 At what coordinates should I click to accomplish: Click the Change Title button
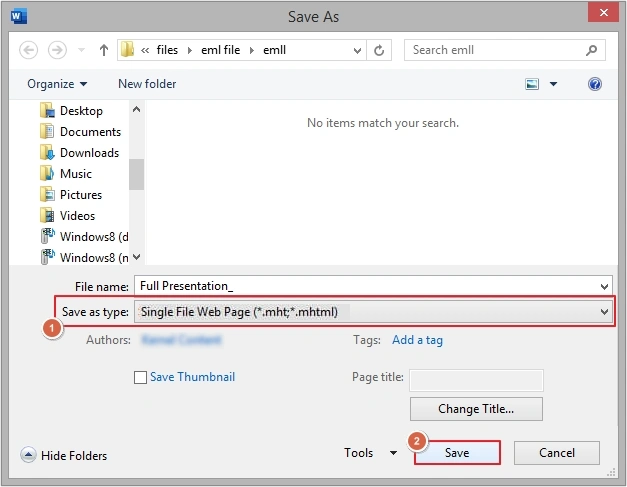[x=476, y=409]
